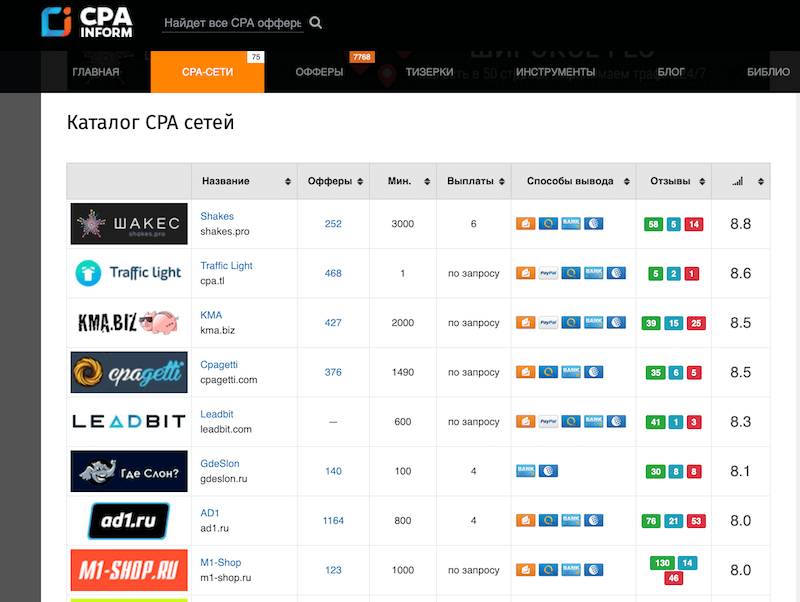Sort table by Отзывы column
800x602 pixels.
coord(673,181)
